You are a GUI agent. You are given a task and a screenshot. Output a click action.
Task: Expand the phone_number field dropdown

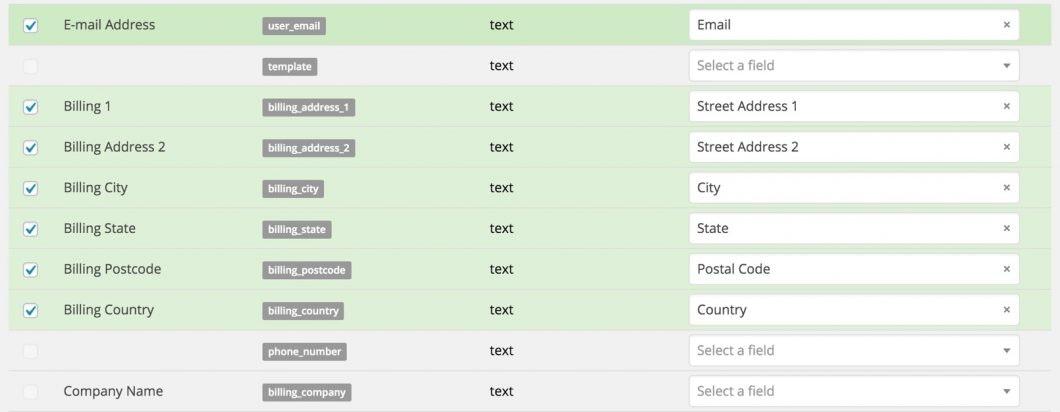853,351
